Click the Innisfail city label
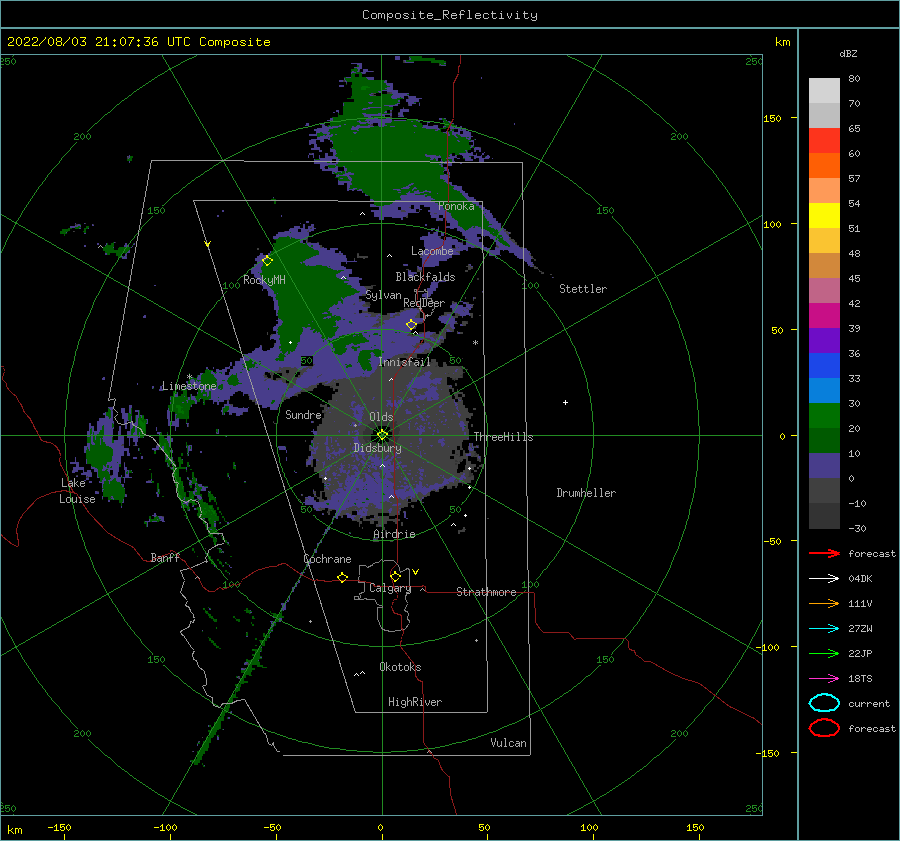Image resolution: width=900 pixels, height=841 pixels. (x=404, y=362)
